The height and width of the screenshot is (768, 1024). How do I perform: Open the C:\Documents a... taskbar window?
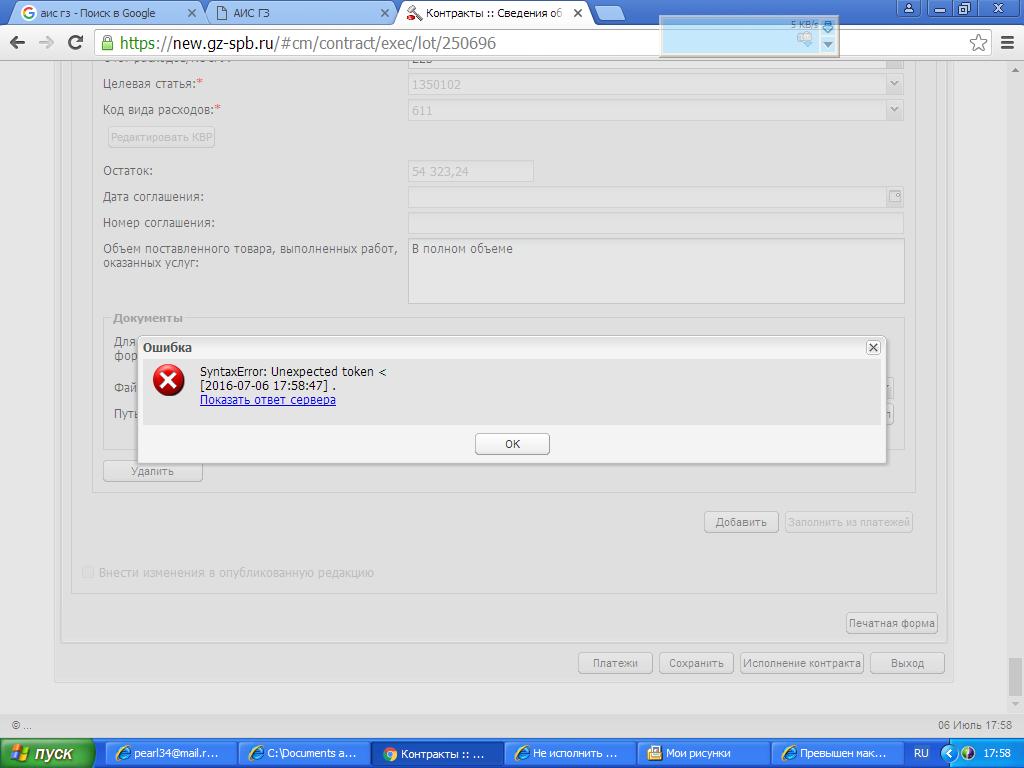[x=304, y=754]
